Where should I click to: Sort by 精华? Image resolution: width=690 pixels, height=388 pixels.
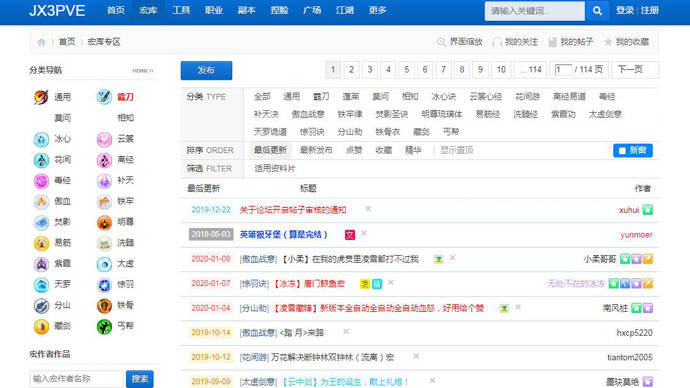(413, 150)
